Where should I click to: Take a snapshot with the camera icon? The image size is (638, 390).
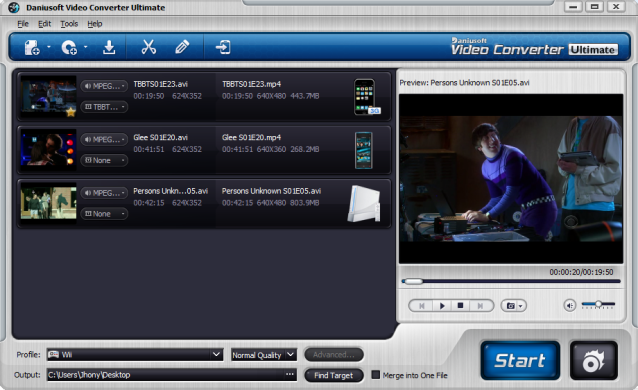(x=513, y=305)
